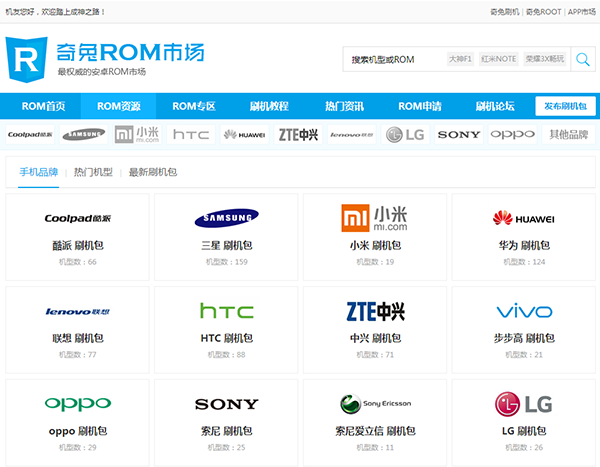Viewport: 600px width, 467px height.
Task: Open the Samsung card logo
Action: 227,218
